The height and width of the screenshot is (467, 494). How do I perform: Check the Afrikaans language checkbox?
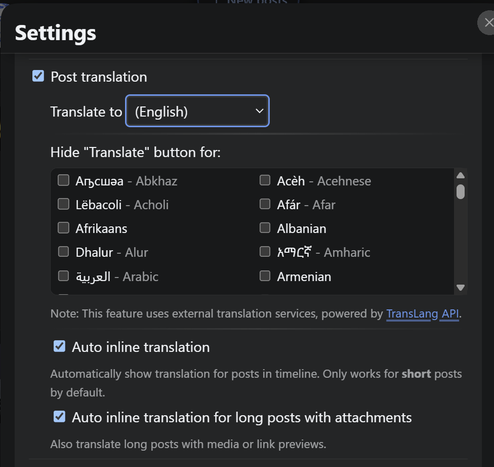(63, 228)
